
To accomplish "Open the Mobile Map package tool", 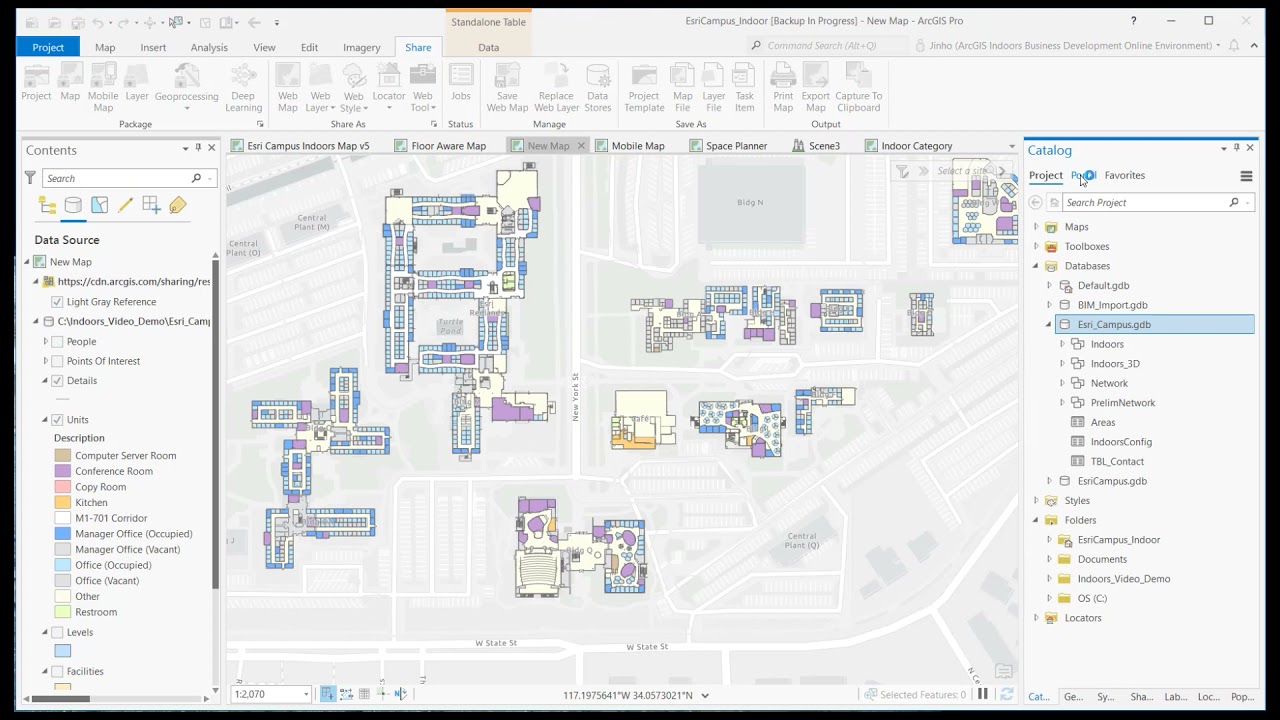I will [103, 88].
